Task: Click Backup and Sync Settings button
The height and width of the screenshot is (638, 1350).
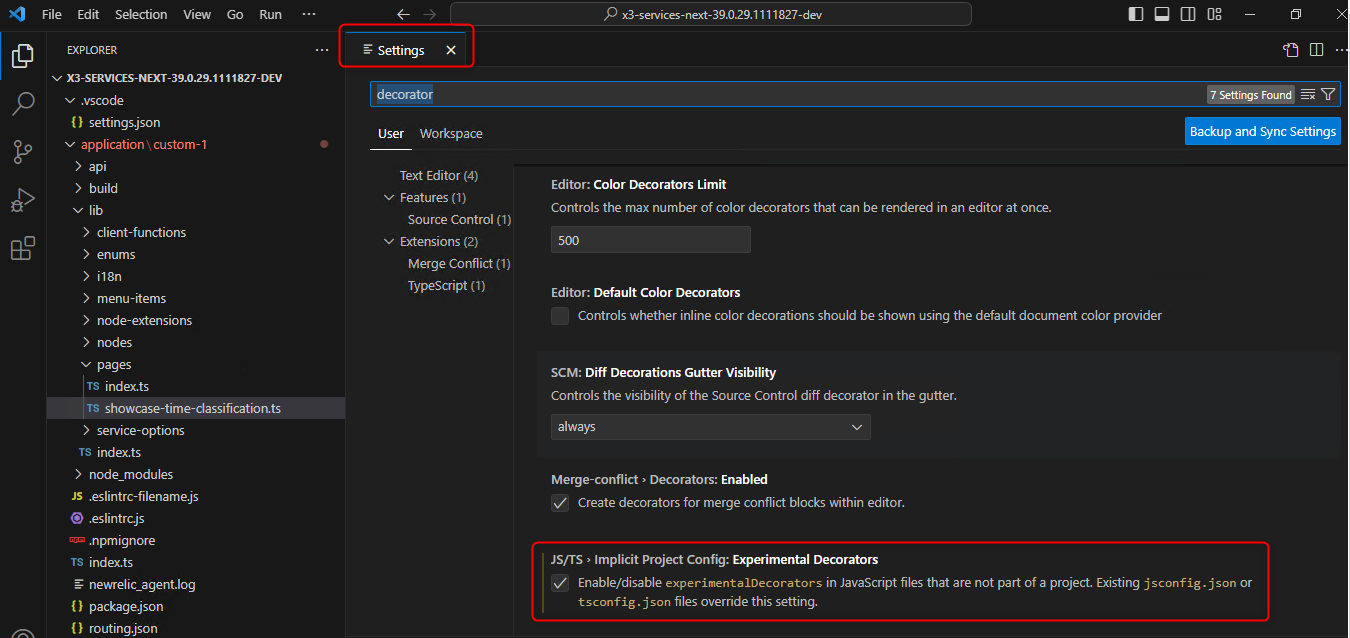Action: point(1262,131)
